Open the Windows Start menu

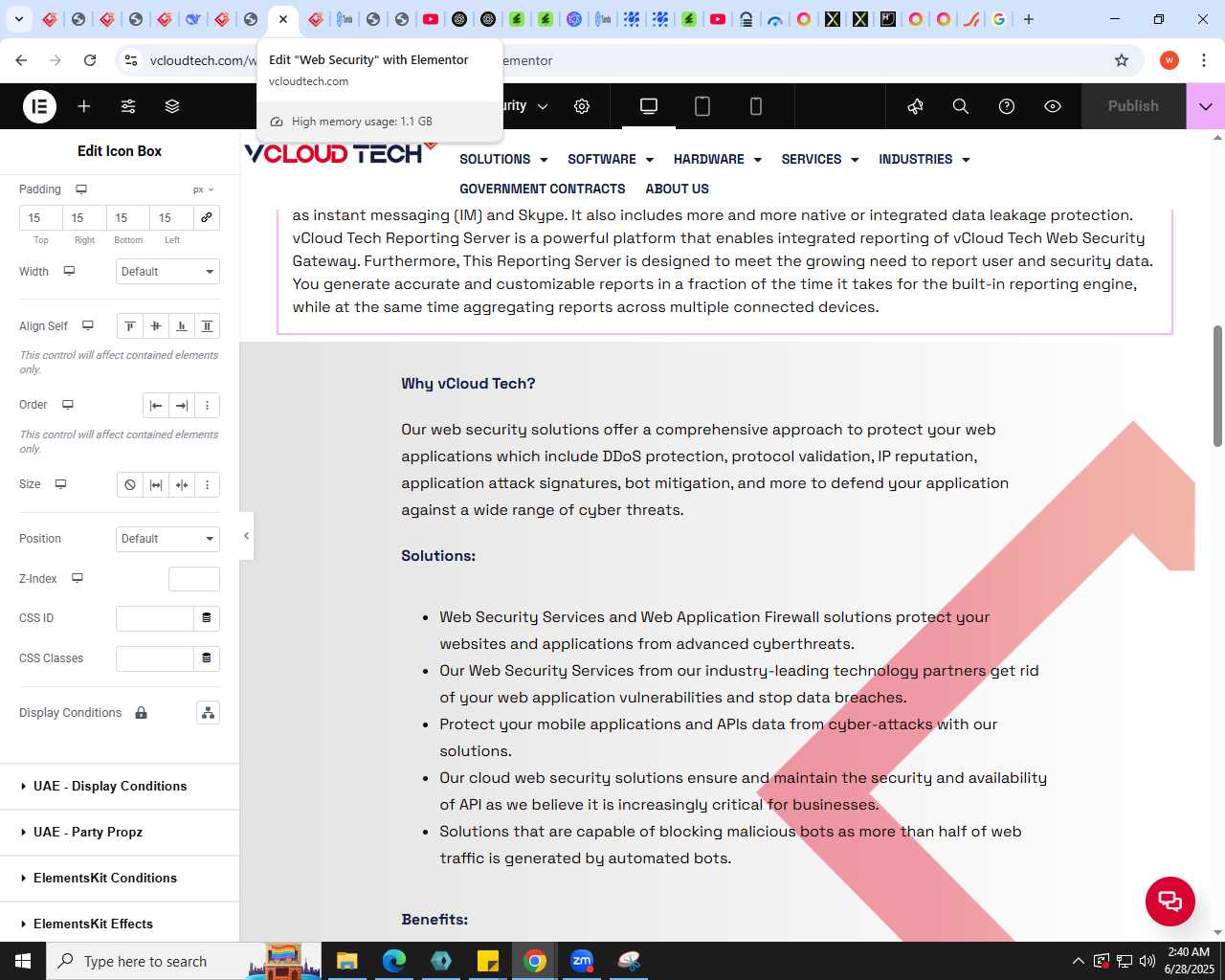(23, 961)
